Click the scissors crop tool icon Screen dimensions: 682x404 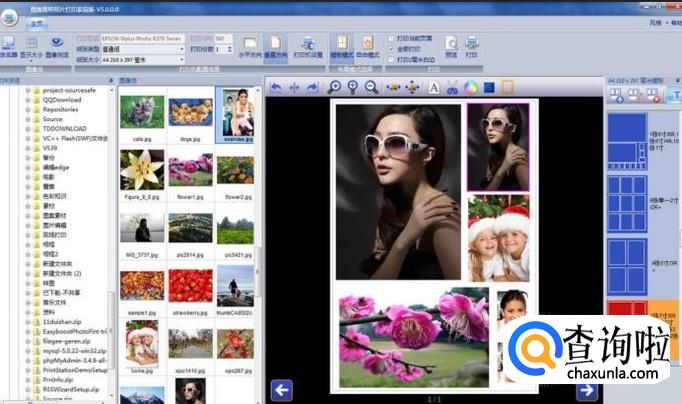452,88
